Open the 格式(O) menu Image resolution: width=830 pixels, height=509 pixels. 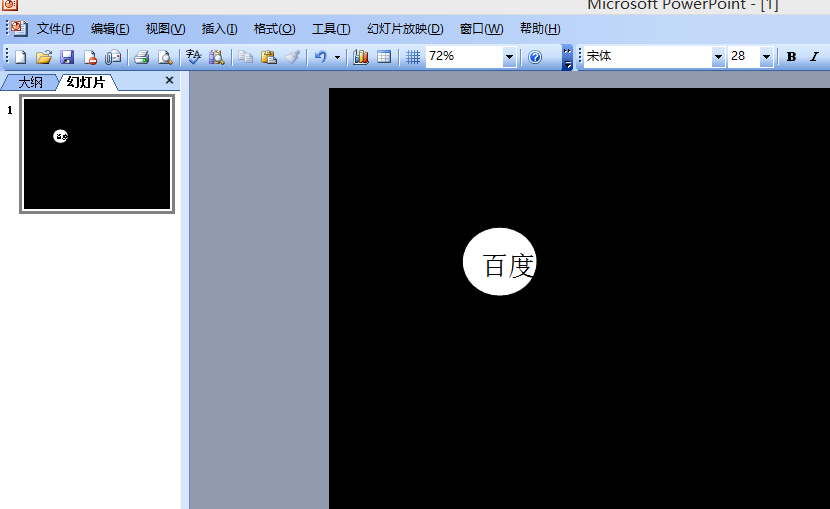pyautogui.click(x=274, y=29)
